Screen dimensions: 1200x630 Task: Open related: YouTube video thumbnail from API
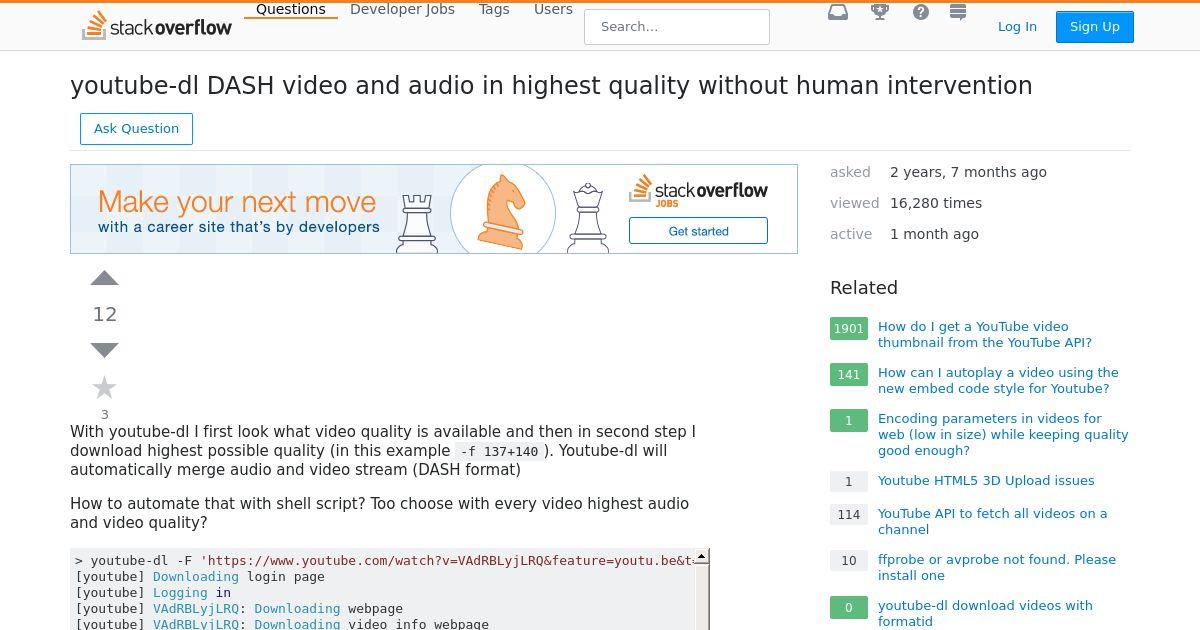(985, 334)
